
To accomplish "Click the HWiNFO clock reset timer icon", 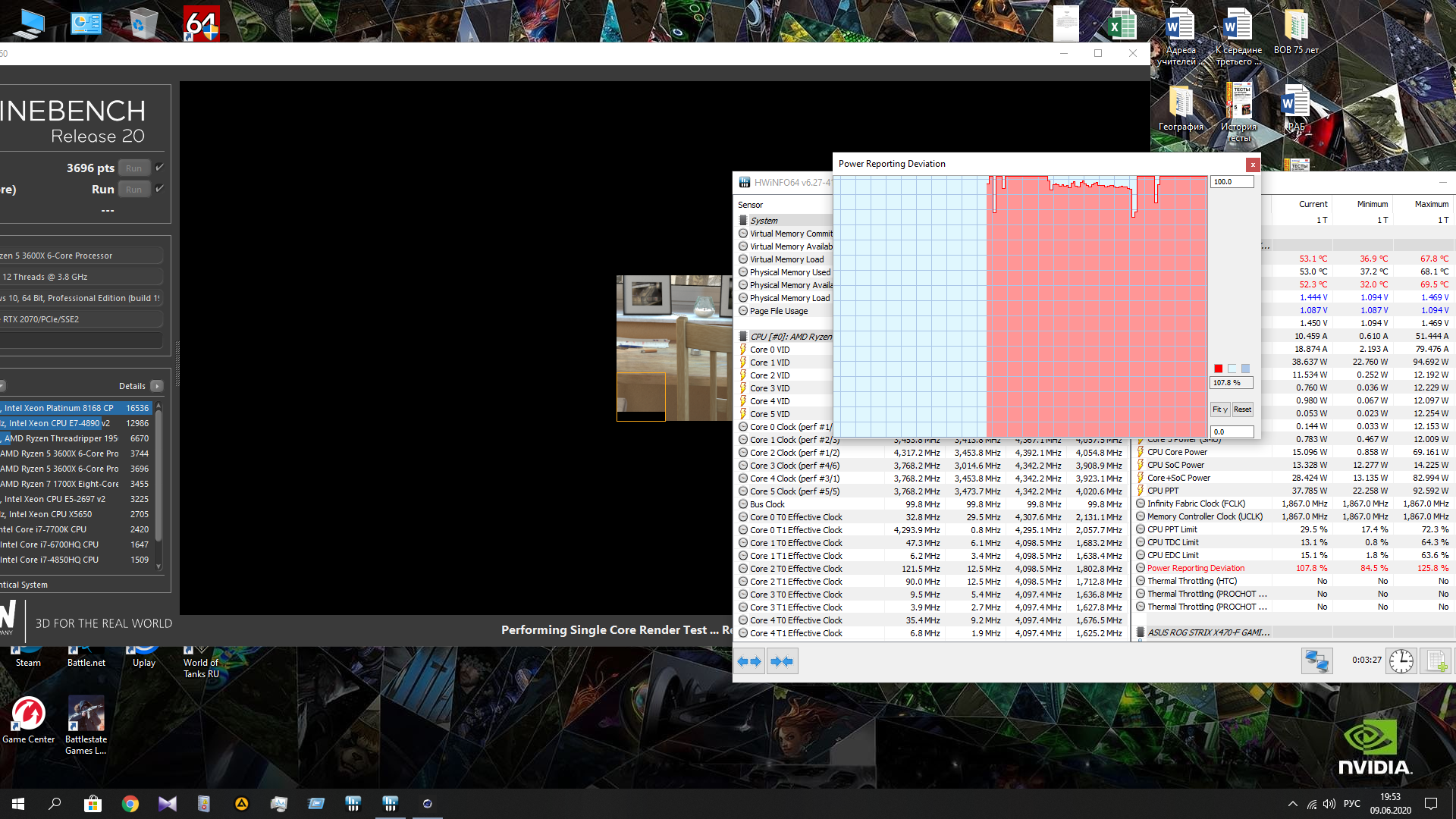I will tap(1401, 661).
